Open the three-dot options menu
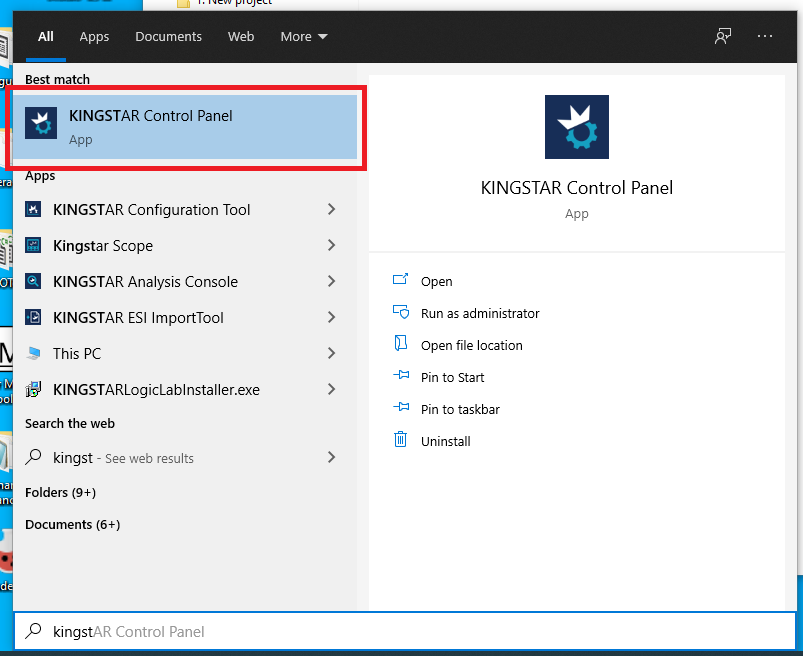The width and height of the screenshot is (803, 656). click(765, 36)
